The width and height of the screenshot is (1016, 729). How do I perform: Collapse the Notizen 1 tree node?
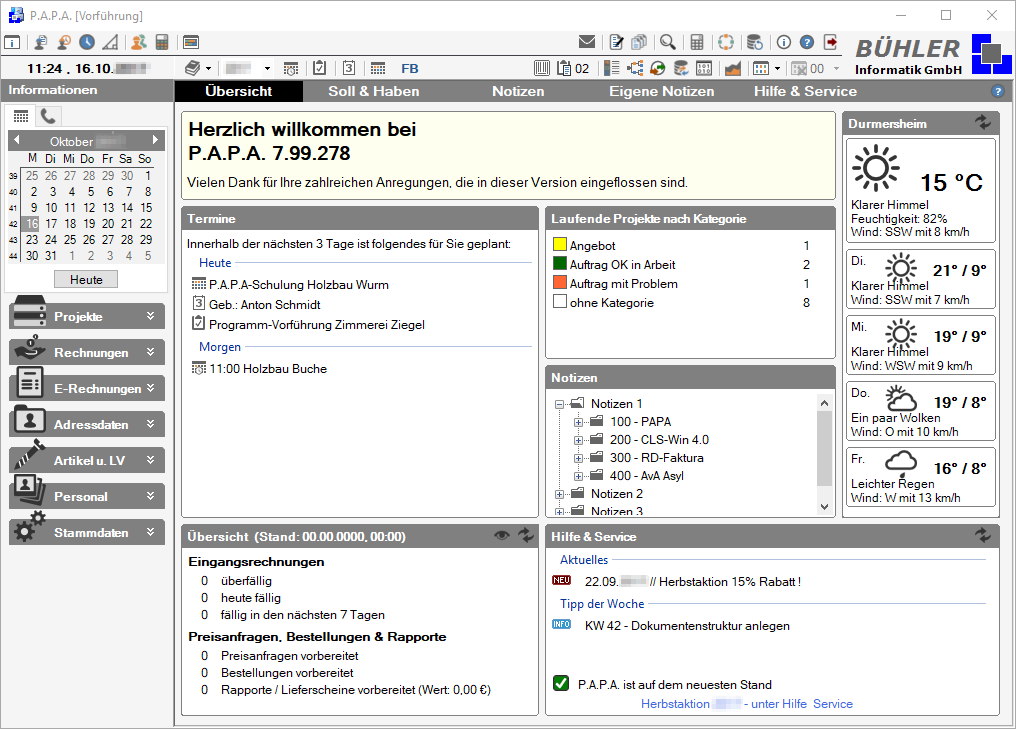pos(559,404)
